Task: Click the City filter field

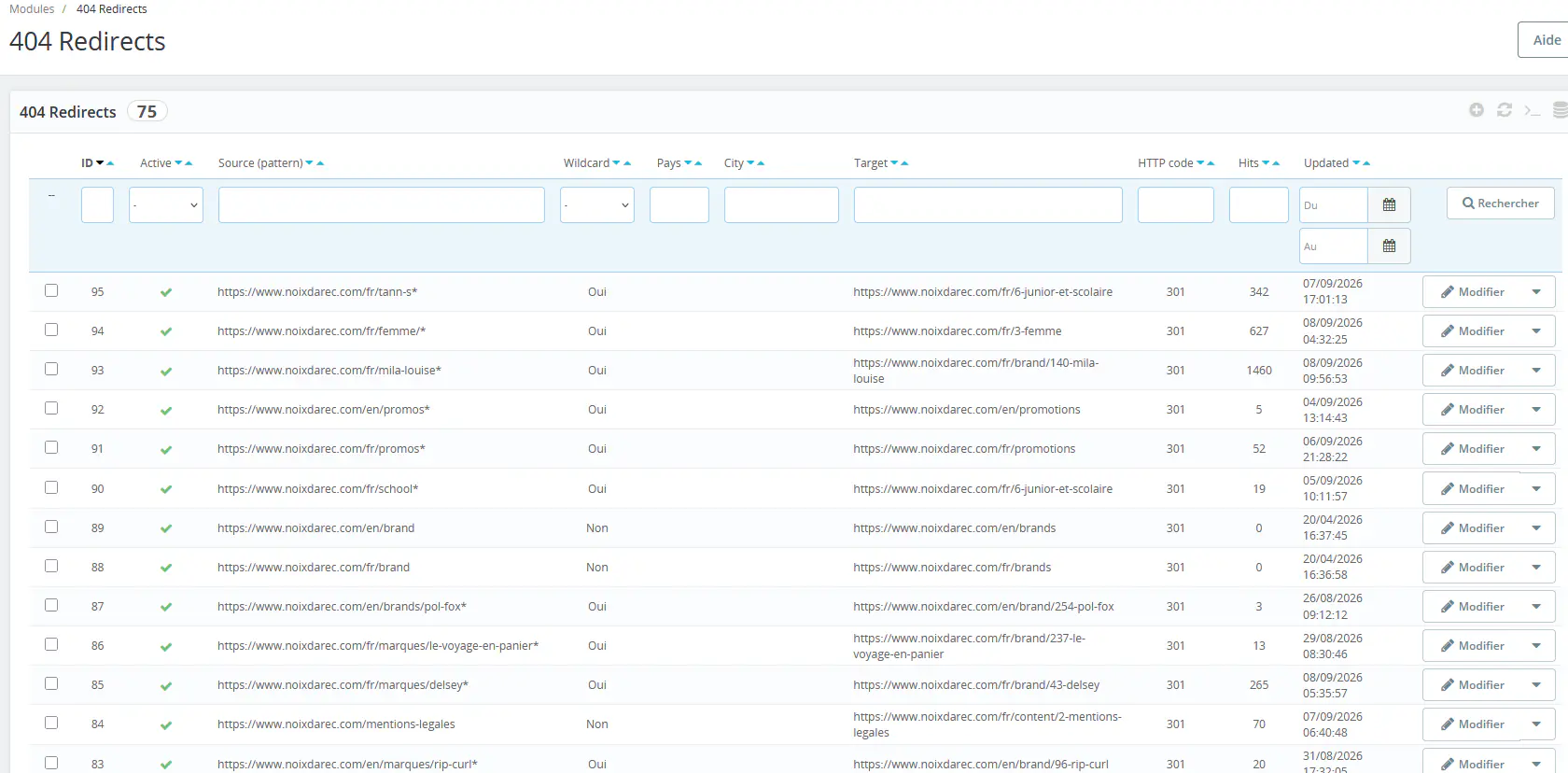Action: [781, 205]
